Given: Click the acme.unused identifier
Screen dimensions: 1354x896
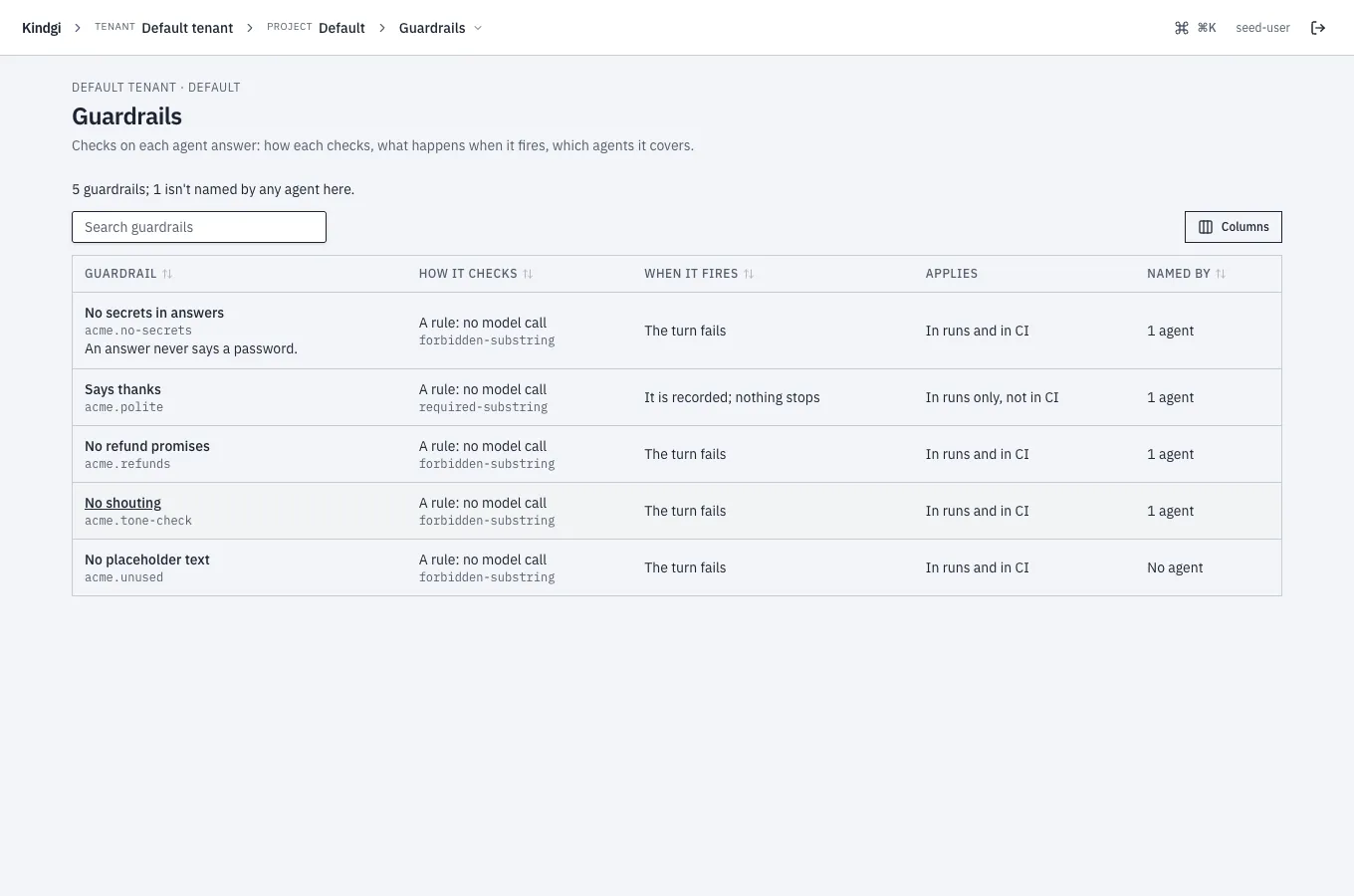Looking at the screenshot, I should click(123, 577).
